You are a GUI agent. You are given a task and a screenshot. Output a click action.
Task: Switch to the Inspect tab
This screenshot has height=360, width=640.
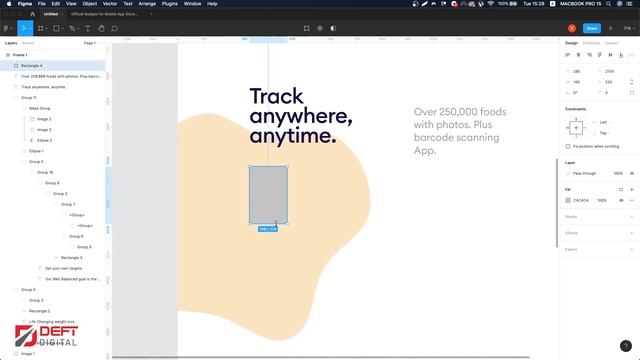point(612,43)
